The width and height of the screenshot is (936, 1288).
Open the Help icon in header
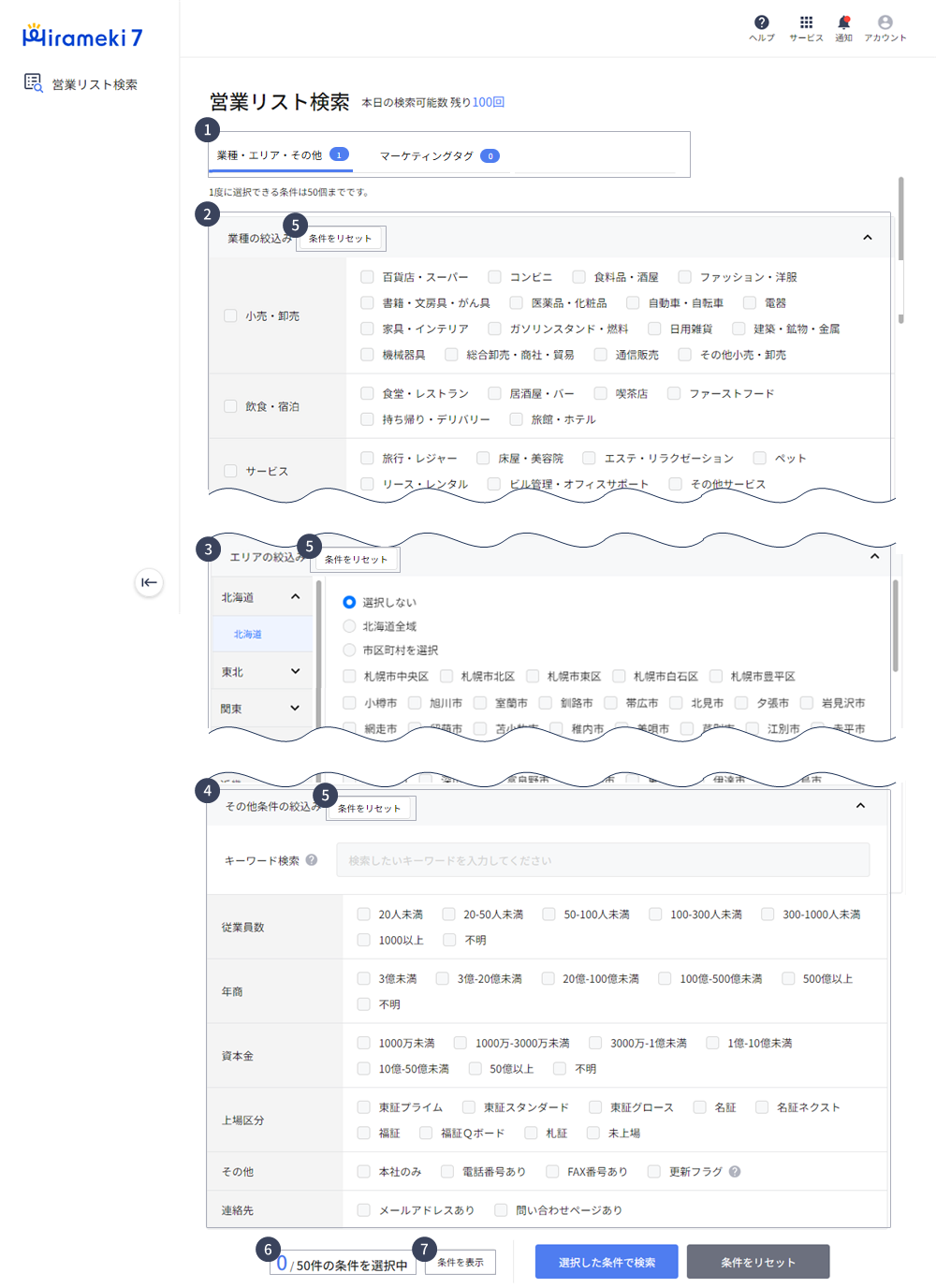coord(761,23)
